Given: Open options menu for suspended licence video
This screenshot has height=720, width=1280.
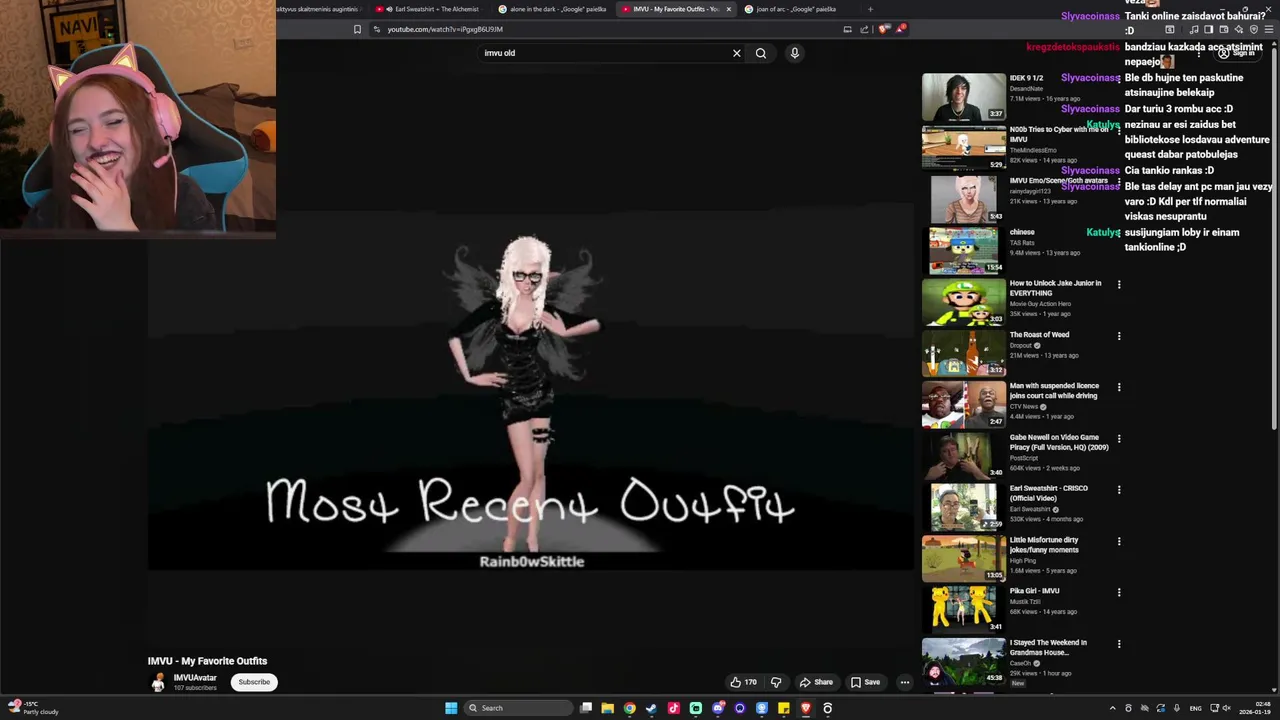Looking at the screenshot, I should click(1119, 387).
